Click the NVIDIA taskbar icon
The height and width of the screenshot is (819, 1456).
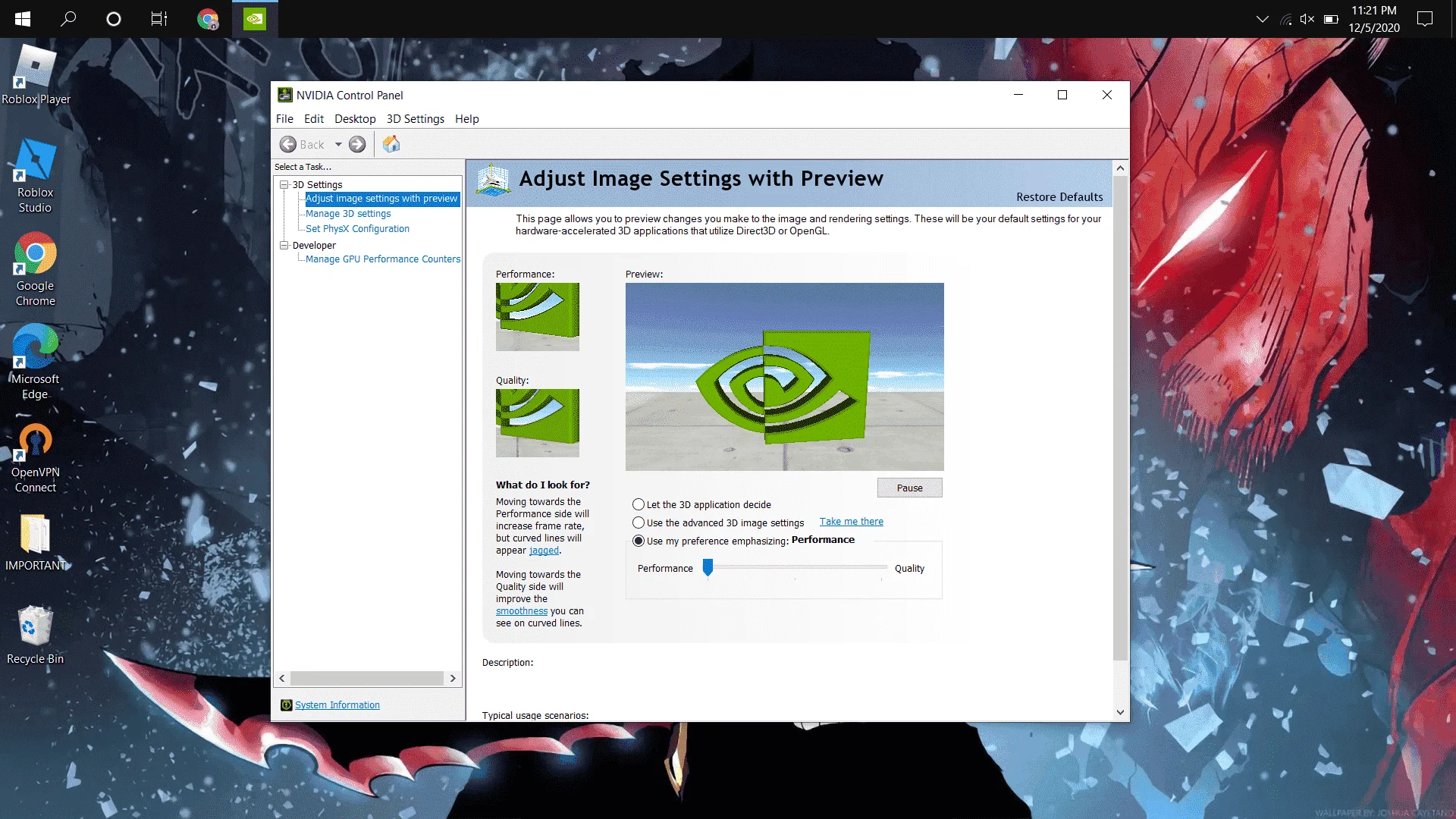[255, 19]
